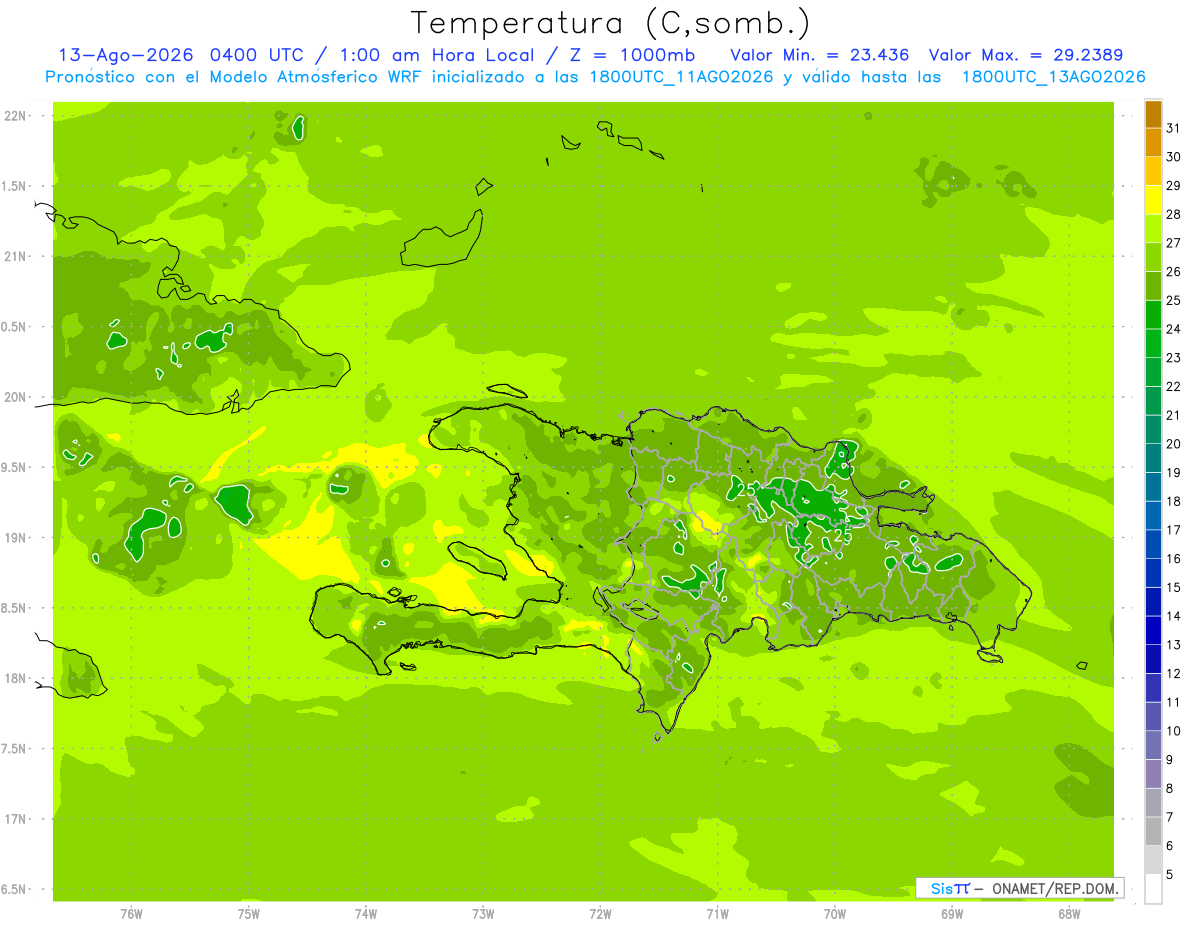Click the 71W longitude axis label
The height and width of the screenshot is (927, 1200).
pyautogui.click(x=717, y=913)
